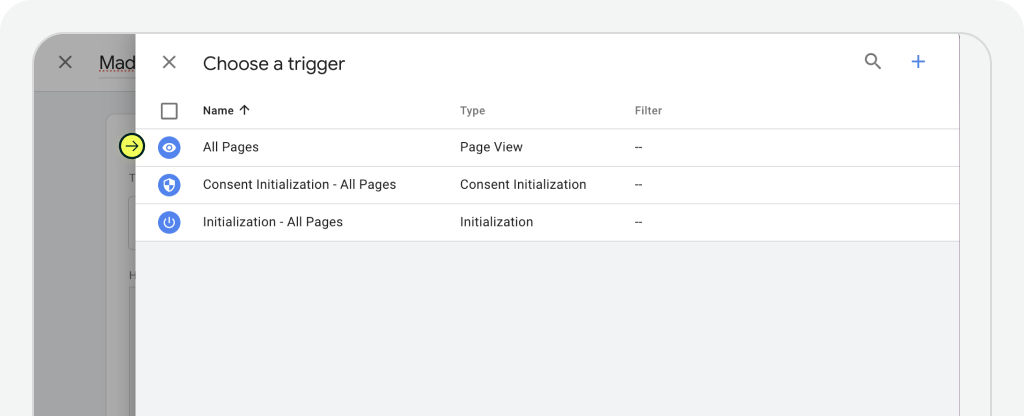This screenshot has height=416, width=1024.
Task: Close the background tag editor with X
Action: tap(65, 62)
